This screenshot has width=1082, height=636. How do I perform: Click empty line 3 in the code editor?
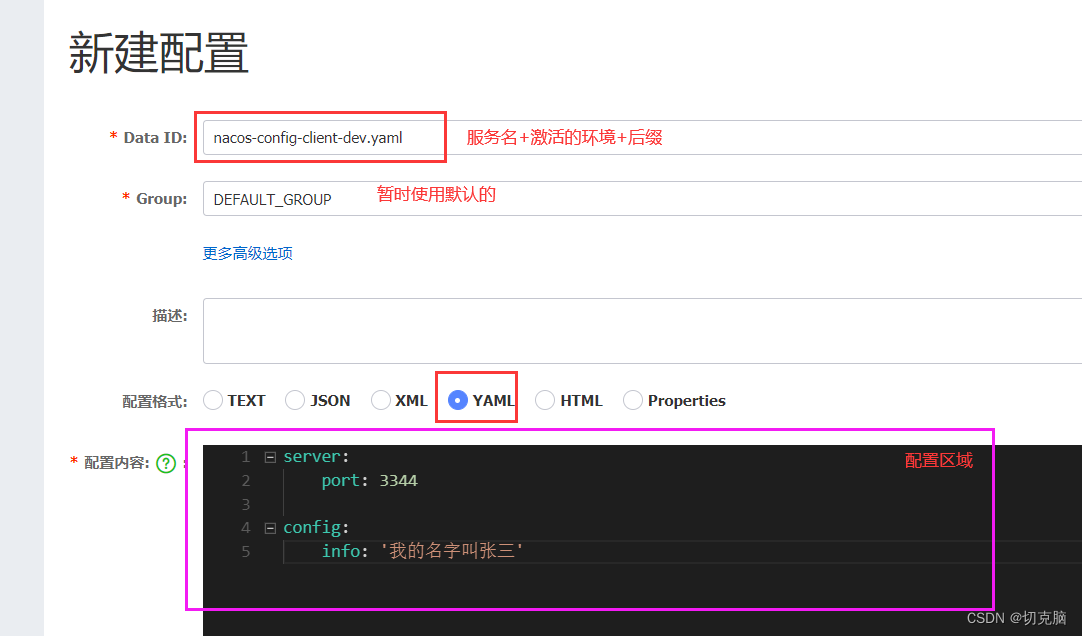point(350,503)
